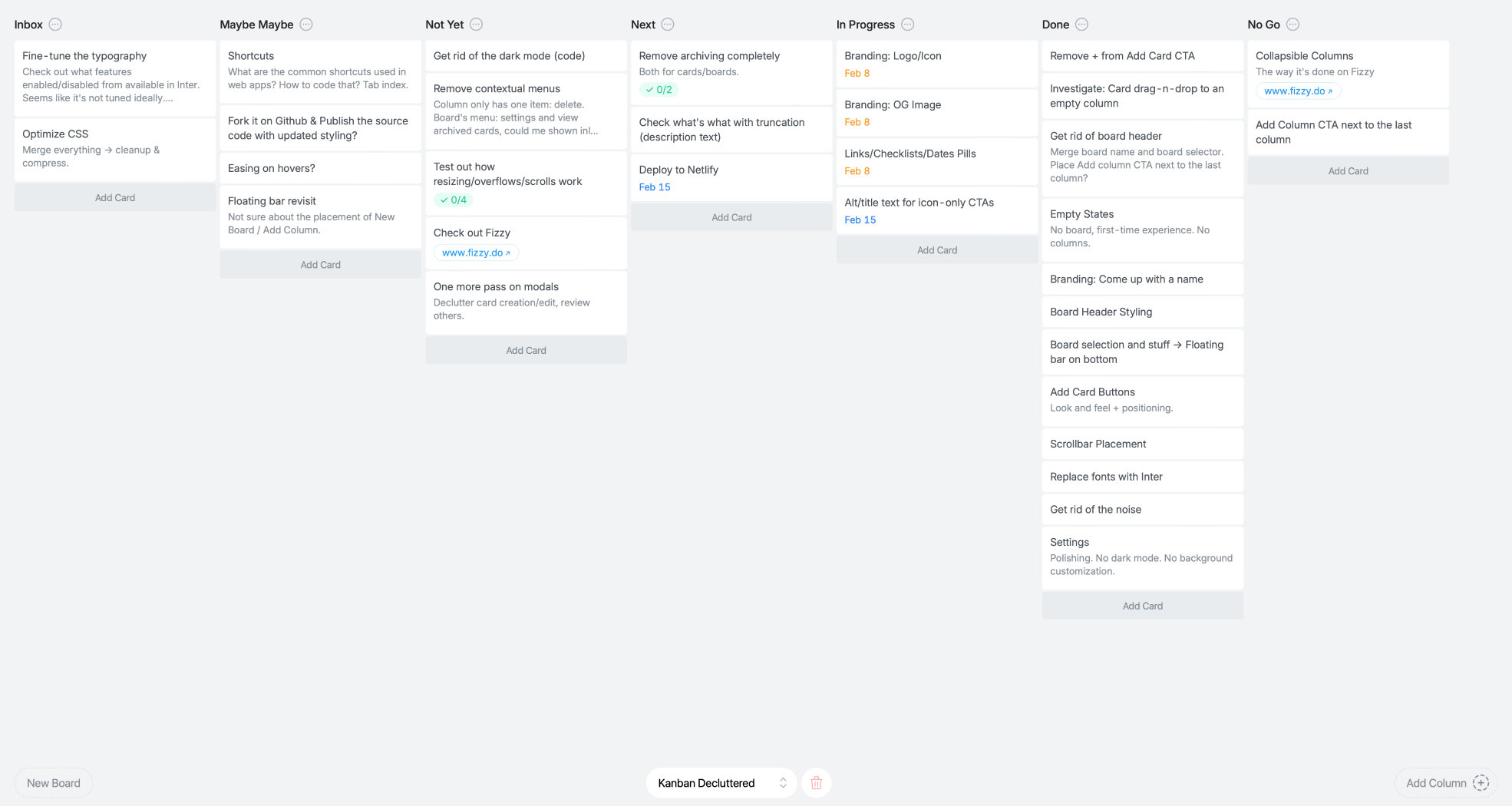
Task: Click the In Progress column menu icon
Action: (907, 25)
